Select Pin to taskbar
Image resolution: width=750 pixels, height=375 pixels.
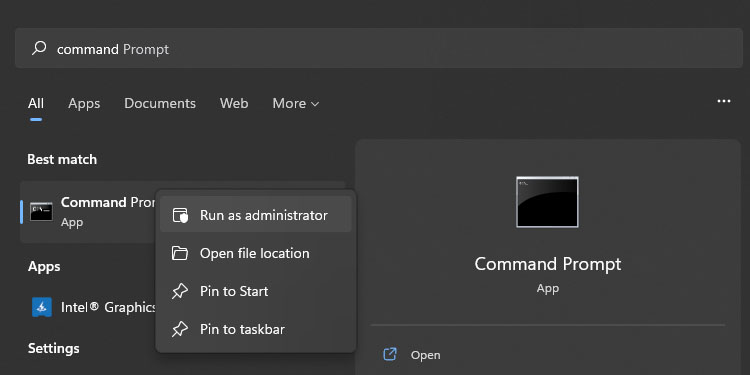pos(256,329)
